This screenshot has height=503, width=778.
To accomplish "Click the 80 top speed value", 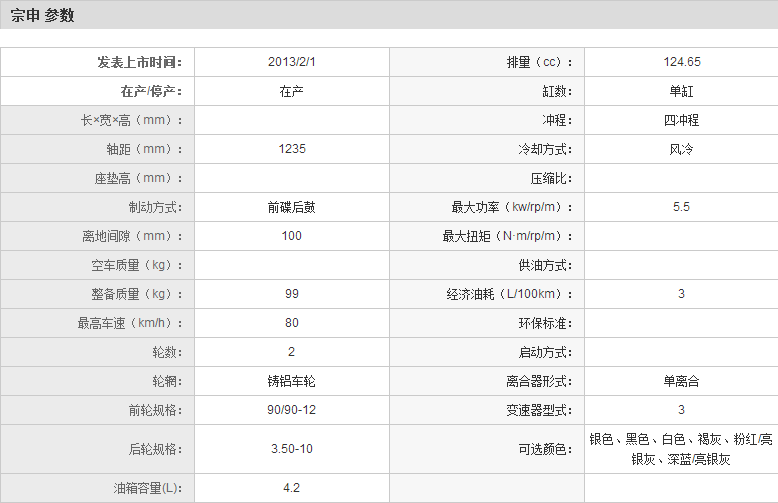I will pos(292,323).
